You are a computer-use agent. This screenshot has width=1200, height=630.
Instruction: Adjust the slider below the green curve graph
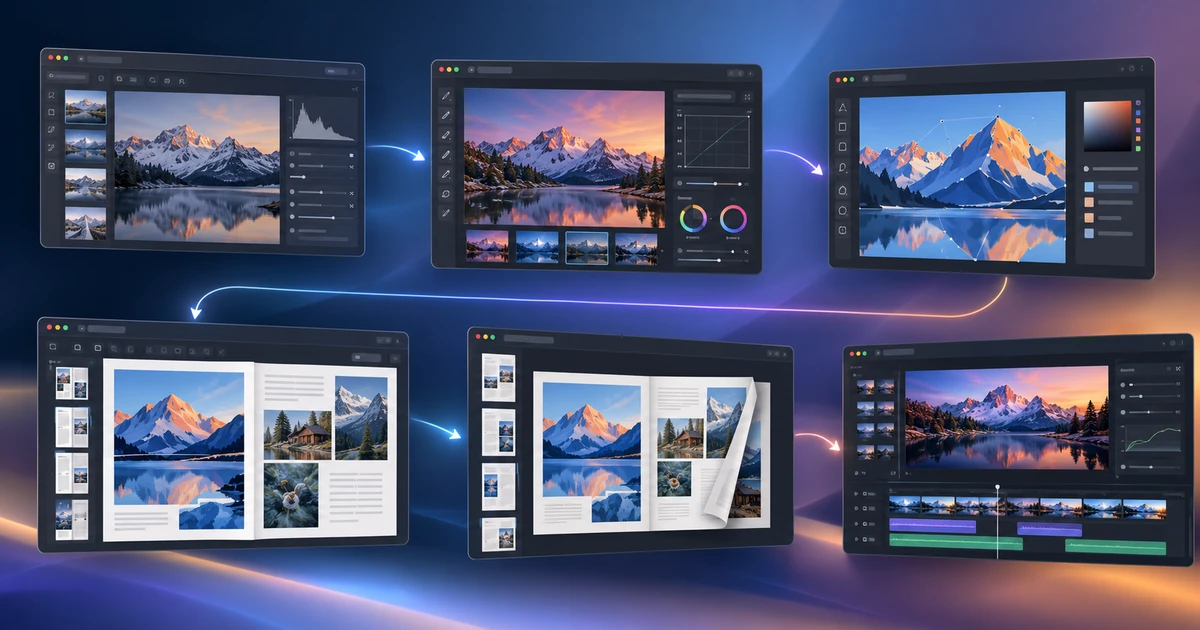click(x=1152, y=467)
